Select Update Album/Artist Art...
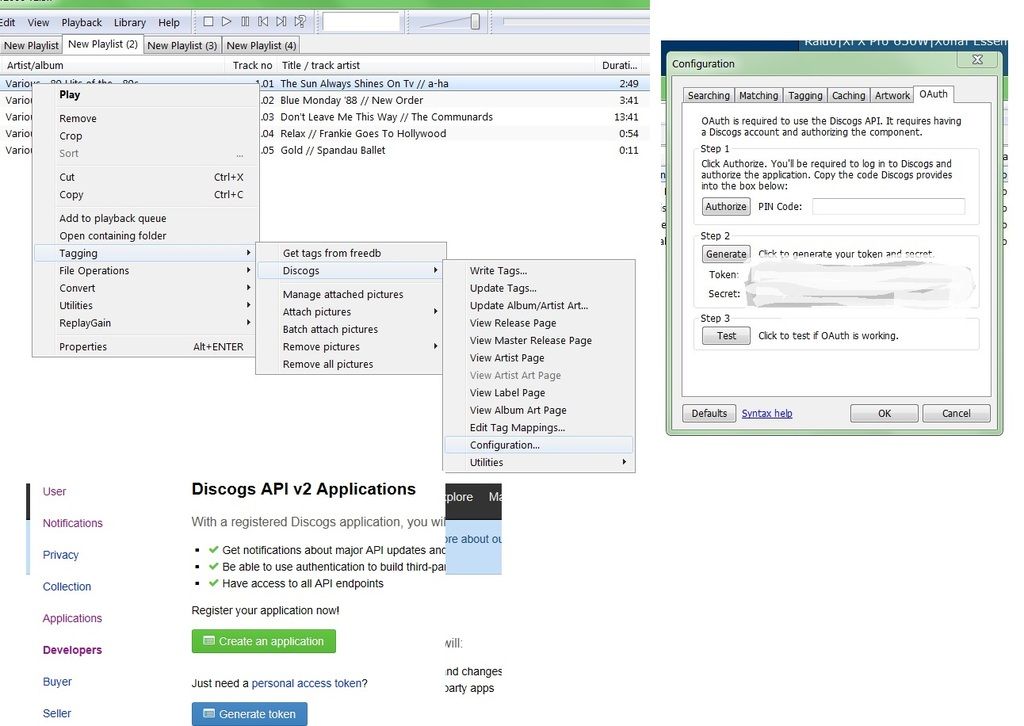This screenshot has height=726, width=1024. 539,306
